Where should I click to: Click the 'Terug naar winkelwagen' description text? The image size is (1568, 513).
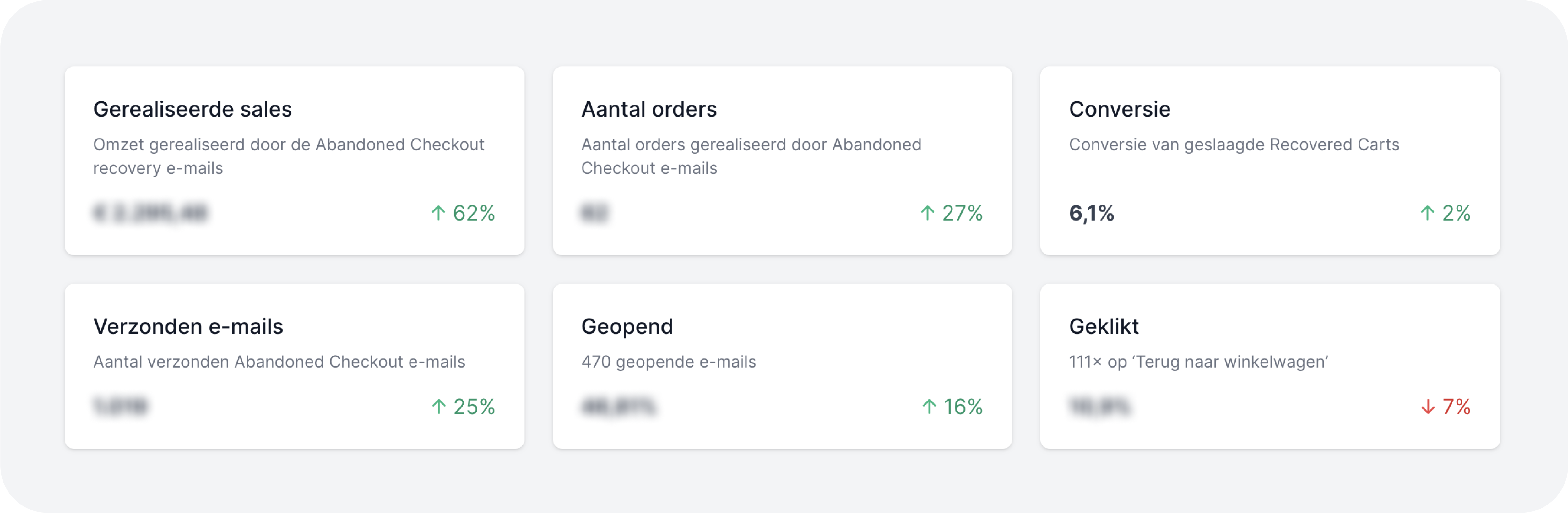coord(1198,362)
